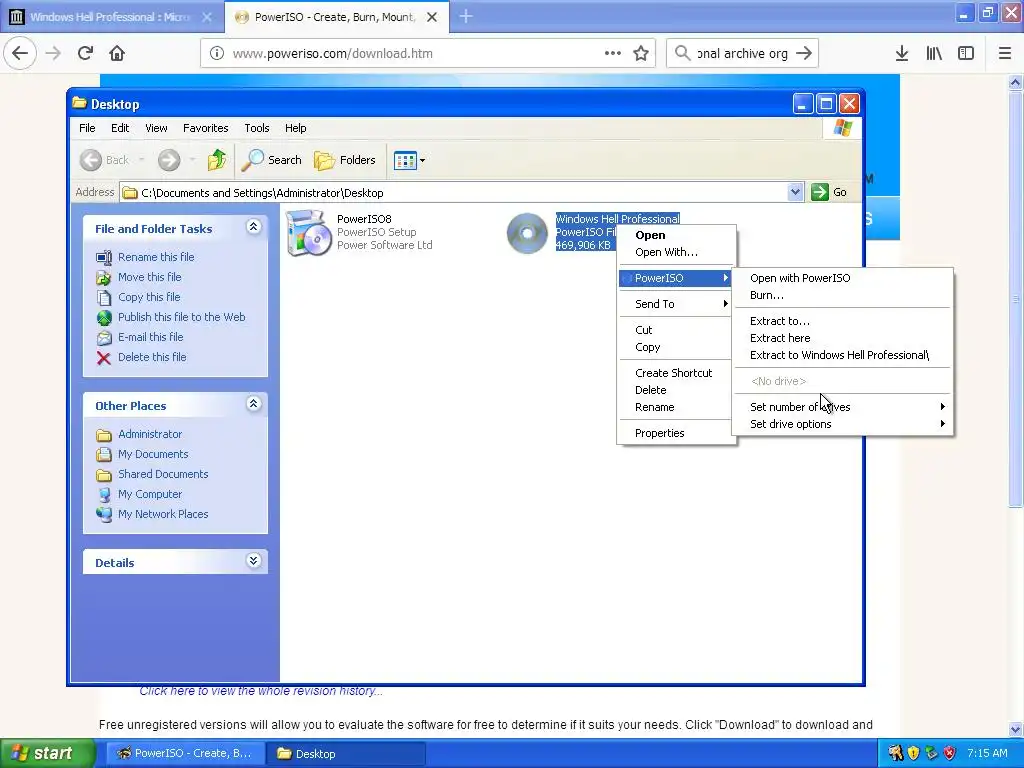
Task: Open the File menu
Action: point(88,128)
